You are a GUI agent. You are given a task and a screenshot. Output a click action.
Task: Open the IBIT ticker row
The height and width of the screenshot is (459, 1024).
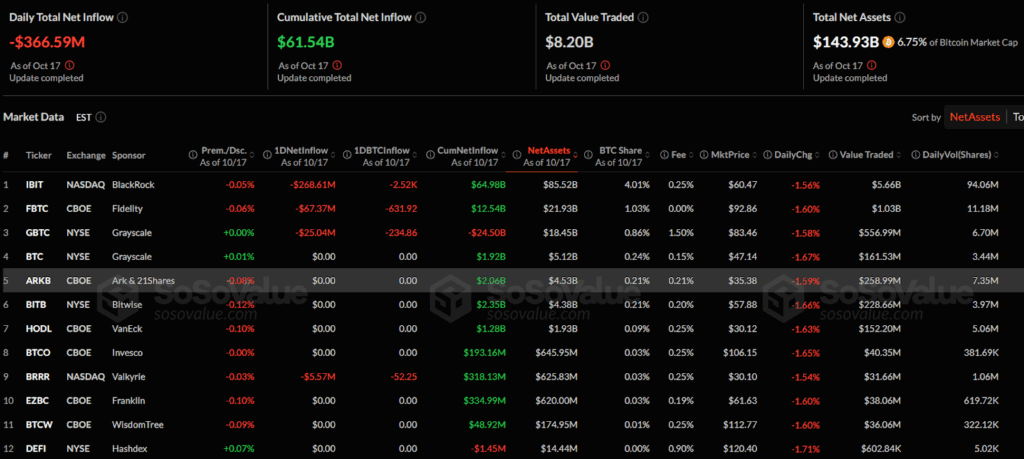click(37, 185)
